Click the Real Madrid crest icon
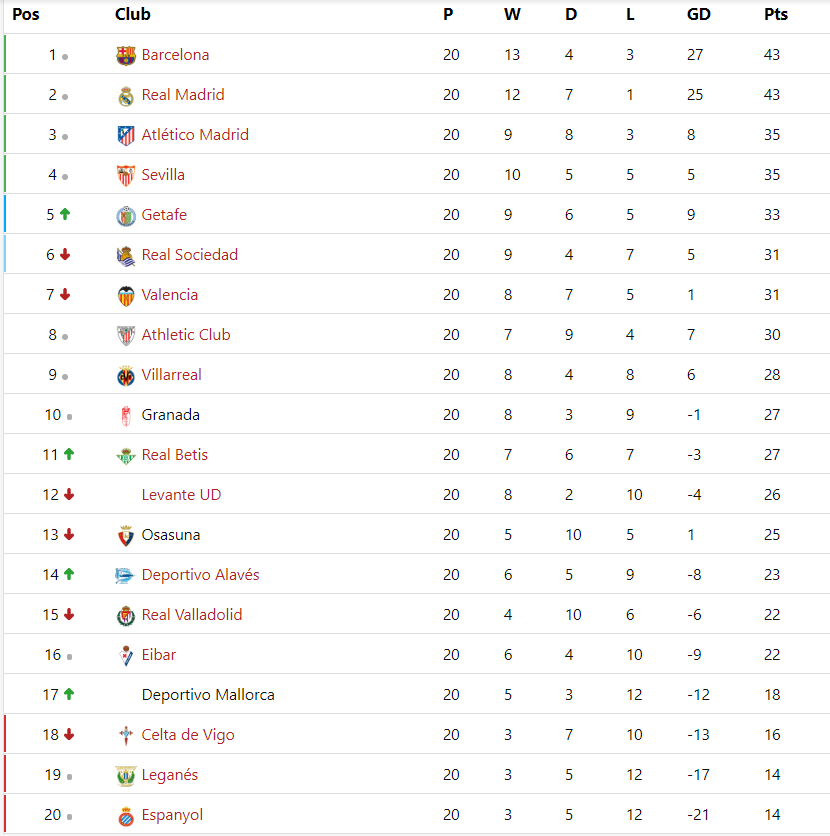Screen dimensions: 830x836 pyautogui.click(x=126, y=96)
